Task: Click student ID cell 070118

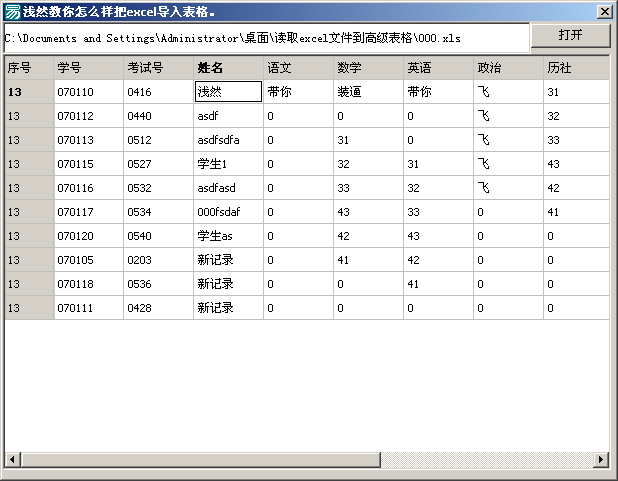Action: [x=89, y=284]
